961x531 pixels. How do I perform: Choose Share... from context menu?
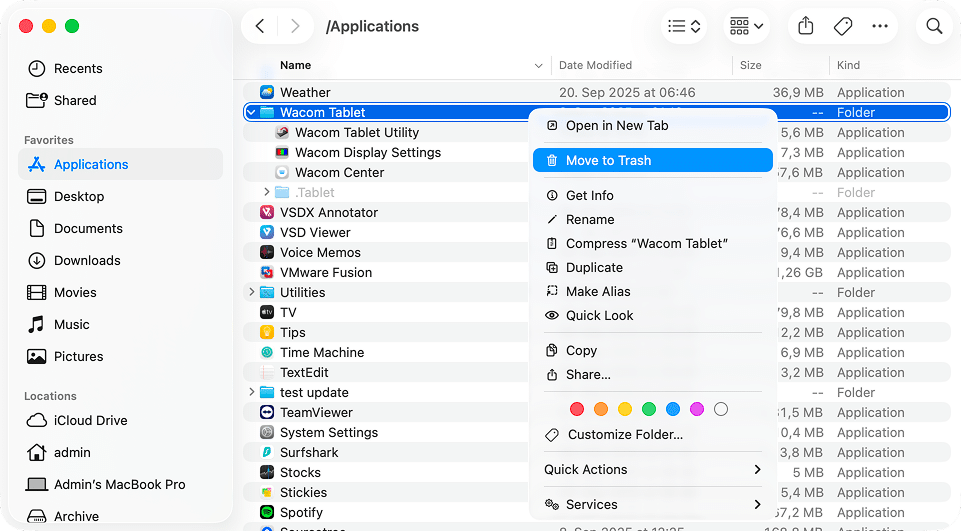(653, 375)
